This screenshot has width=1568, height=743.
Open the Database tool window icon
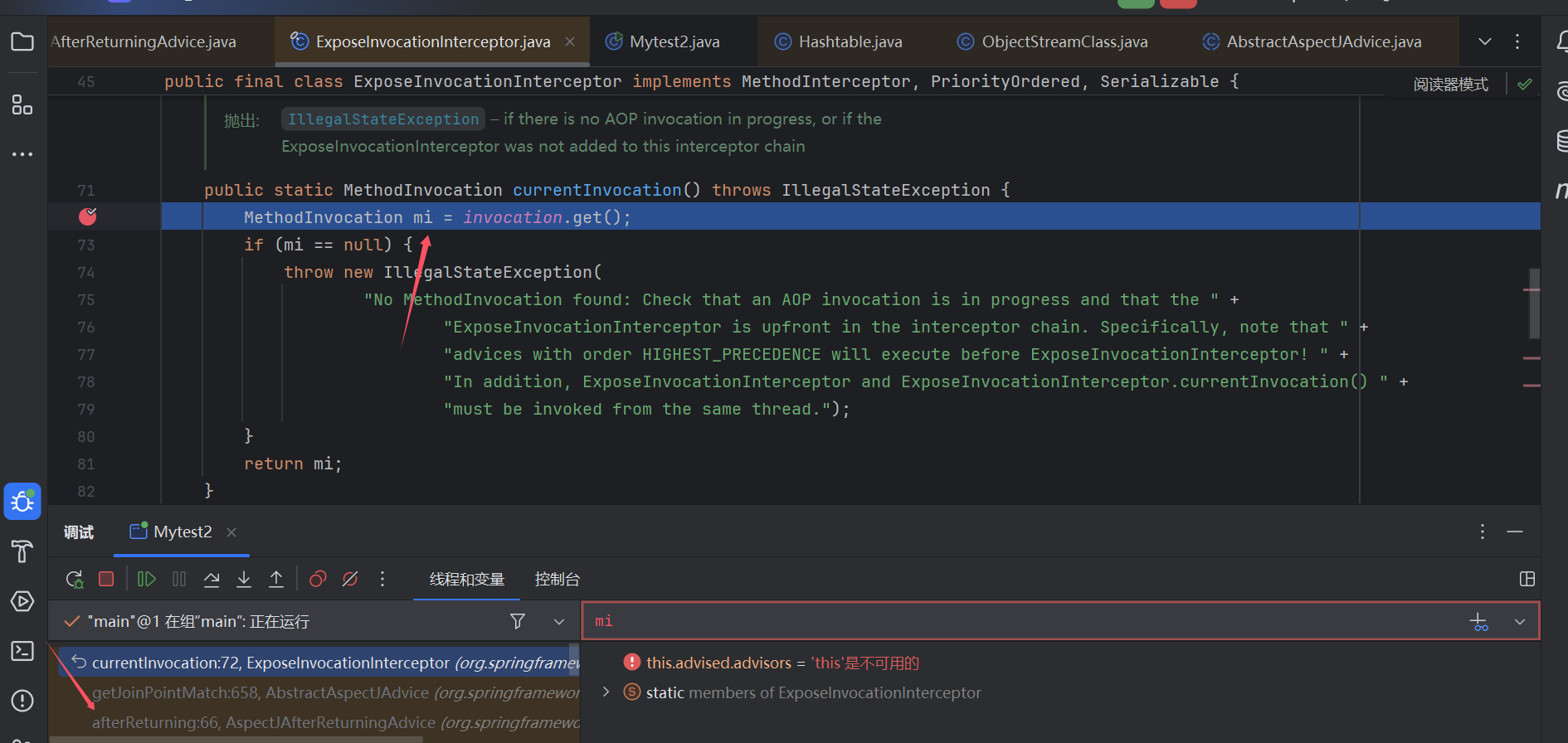tap(1561, 141)
